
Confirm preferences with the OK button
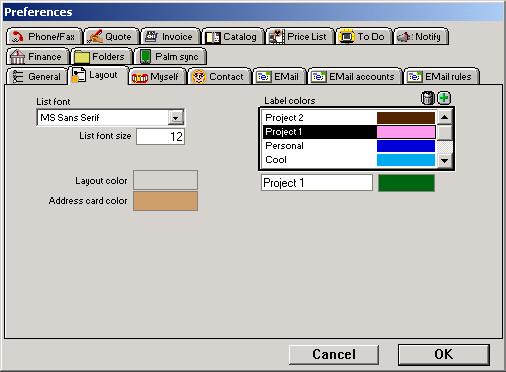click(444, 354)
